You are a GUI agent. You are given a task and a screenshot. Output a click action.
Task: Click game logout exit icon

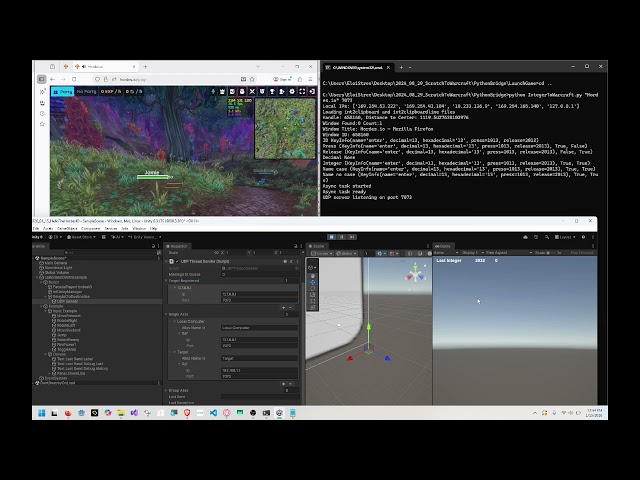click(x=312, y=92)
